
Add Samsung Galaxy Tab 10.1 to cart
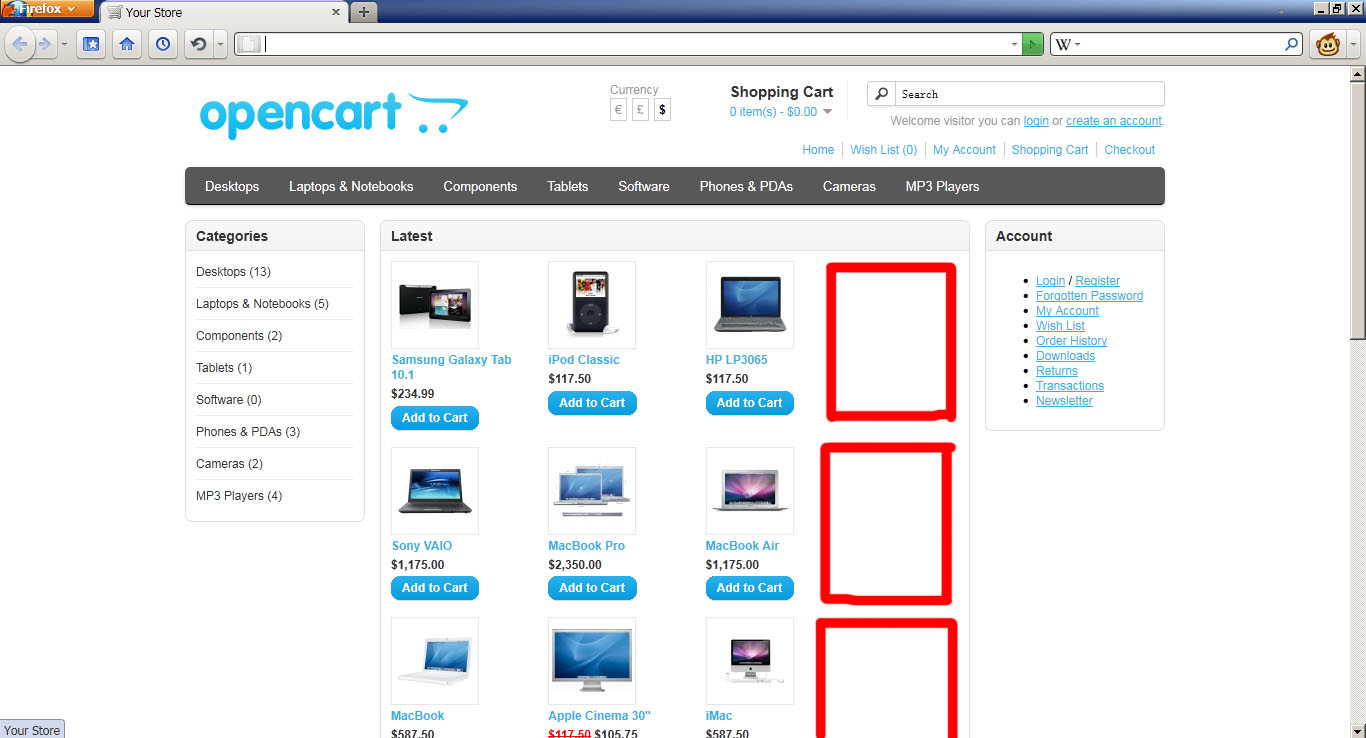tap(435, 418)
